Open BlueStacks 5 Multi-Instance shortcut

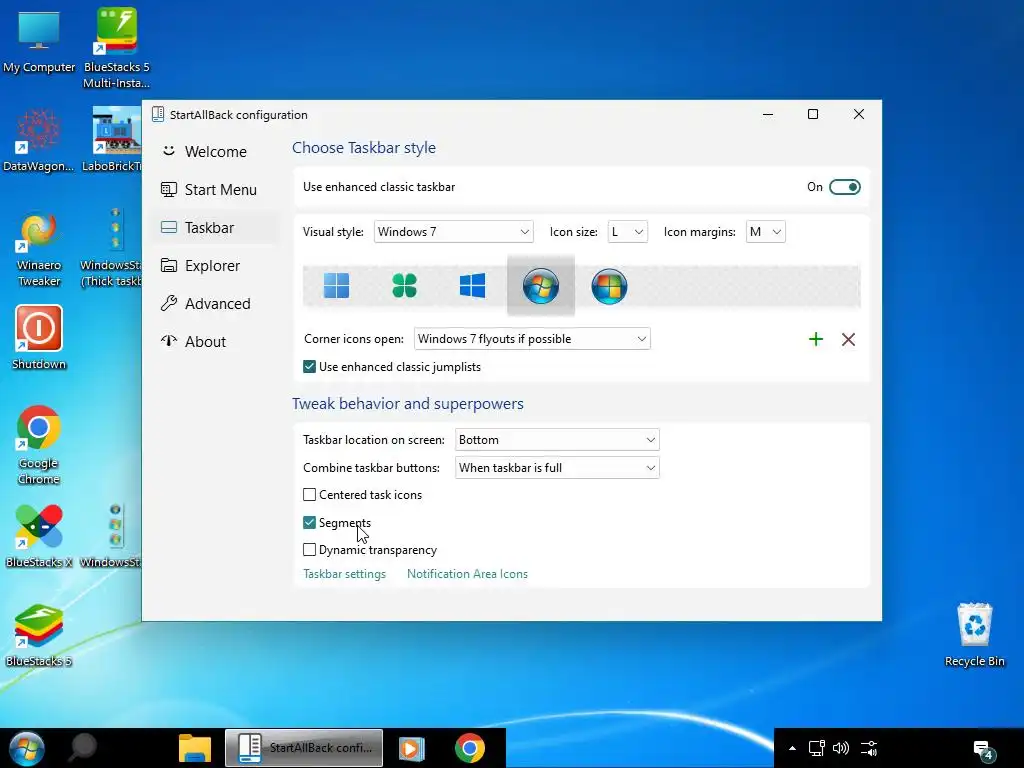click(x=116, y=47)
